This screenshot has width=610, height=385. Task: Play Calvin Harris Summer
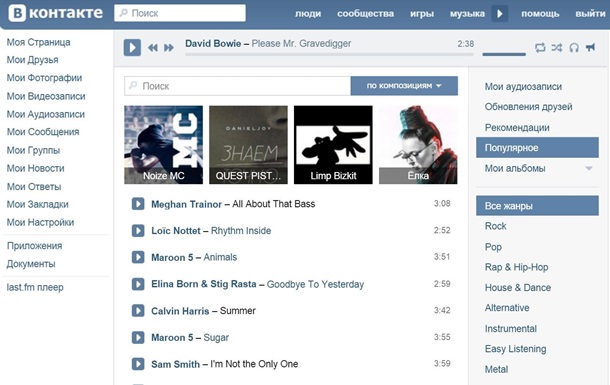(x=138, y=311)
